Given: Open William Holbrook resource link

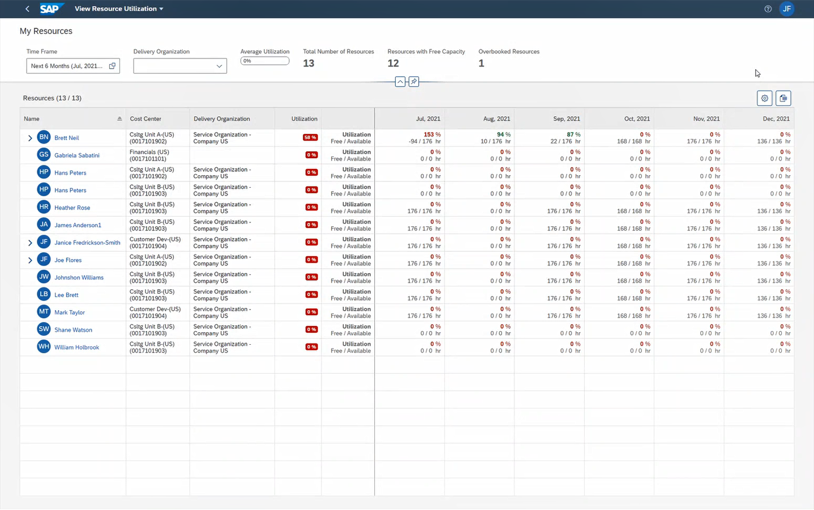Looking at the screenshot, I should [76, 347].
